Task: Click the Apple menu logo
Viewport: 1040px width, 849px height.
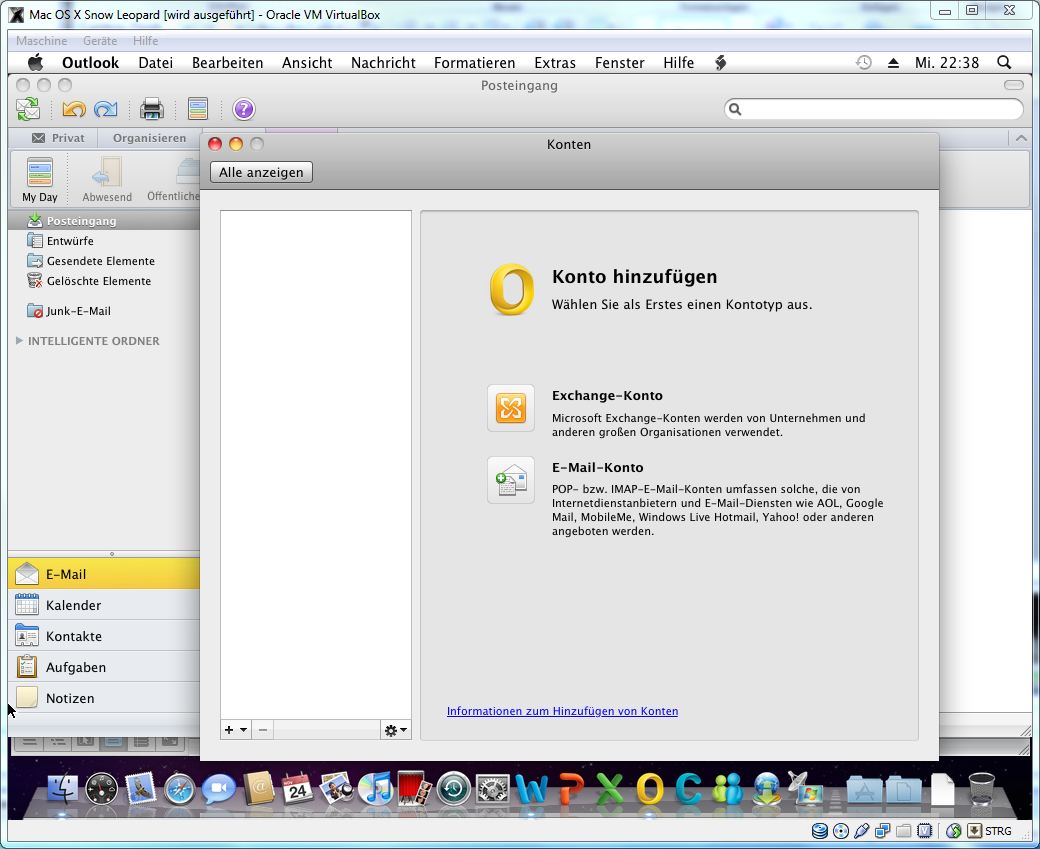Action: point(36,63)
